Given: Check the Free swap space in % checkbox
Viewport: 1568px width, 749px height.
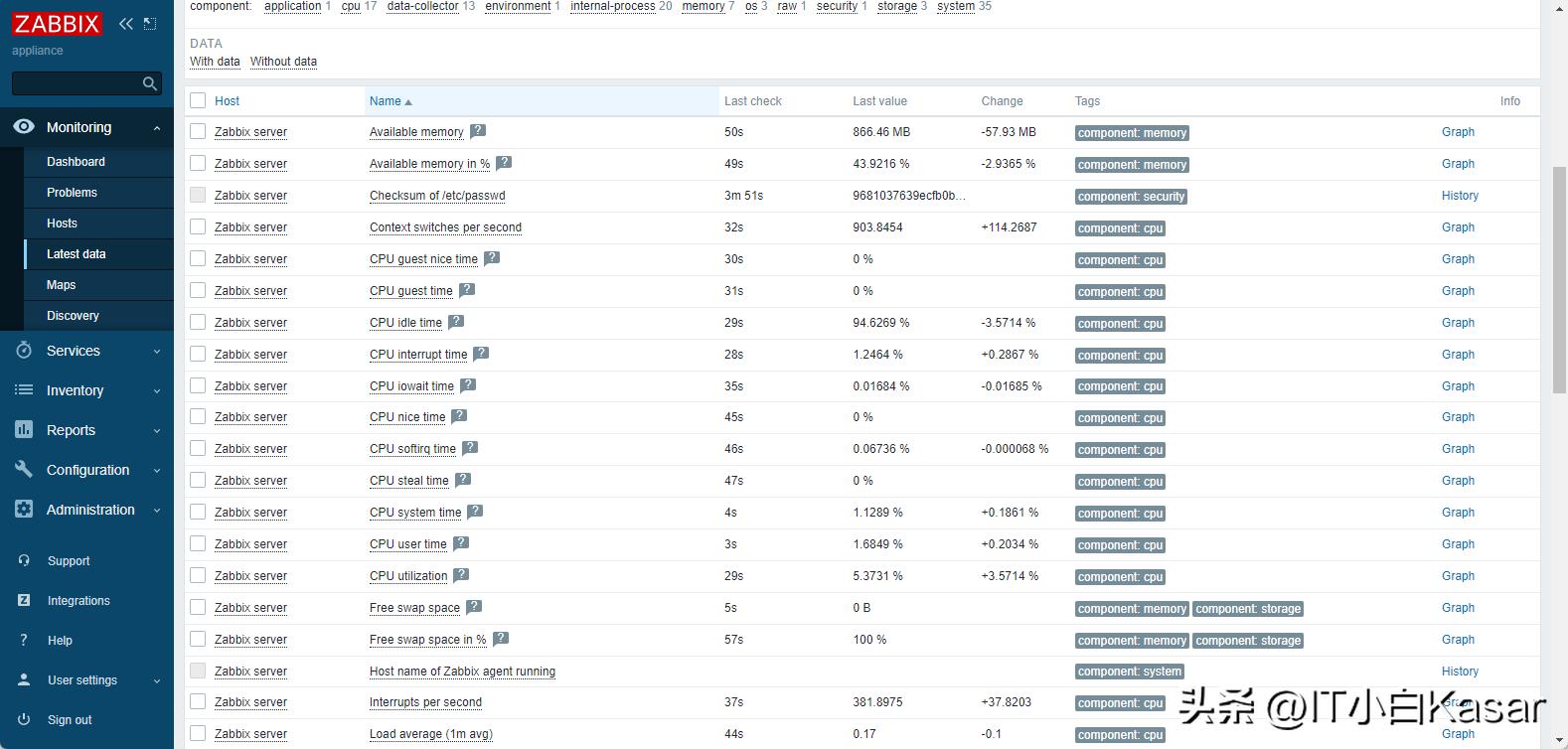Looking at the screenshot, I should [x=198, y=639].
